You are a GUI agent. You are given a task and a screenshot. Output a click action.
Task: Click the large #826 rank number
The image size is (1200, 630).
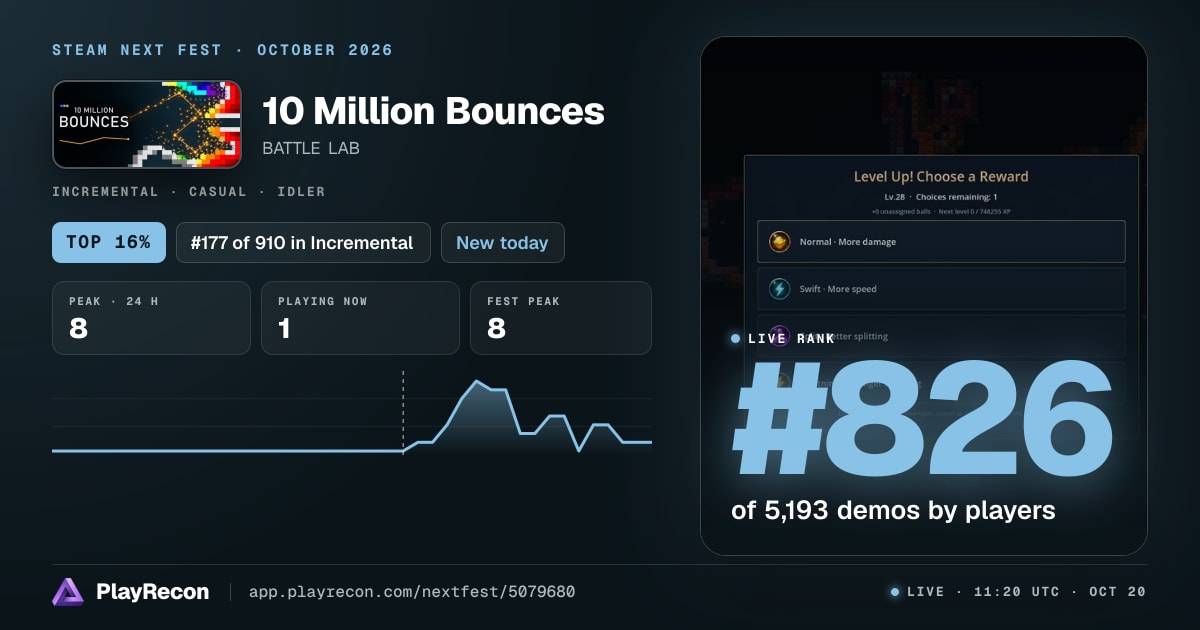tap(922, 421)
